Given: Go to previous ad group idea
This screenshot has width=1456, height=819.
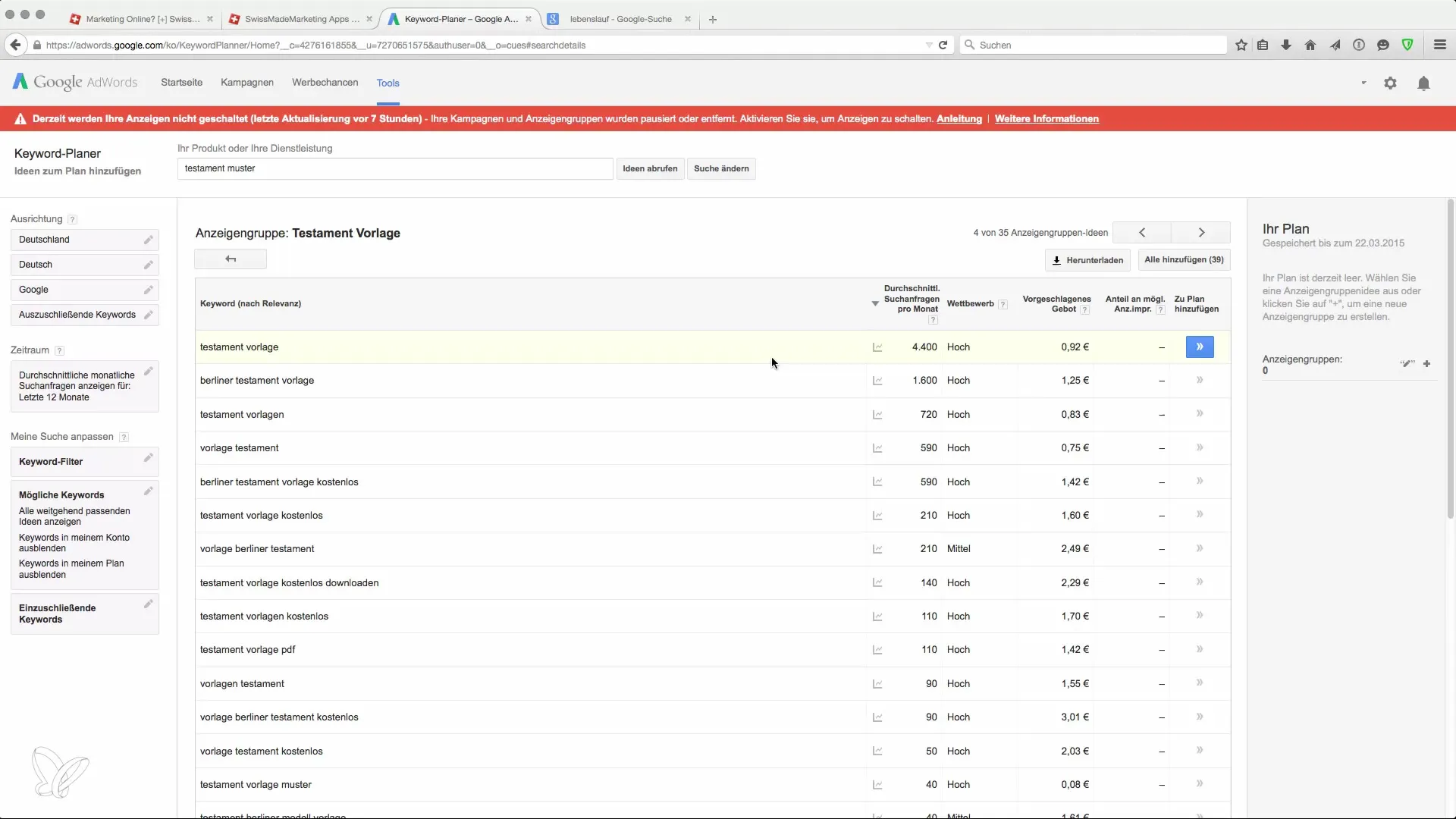Looking at the screenshot, I should pyautogui.click(x=1142, y=233).
